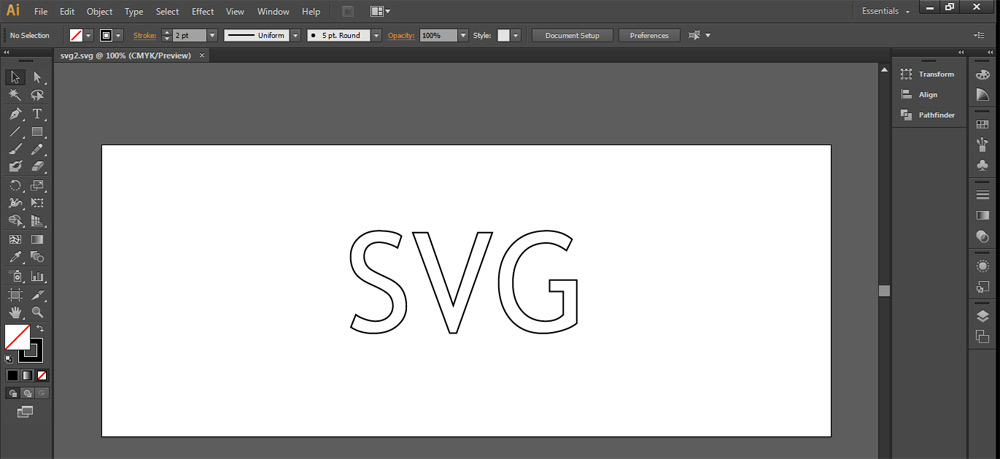
Task: Set paint mode to None
Action: coord(41,375)
